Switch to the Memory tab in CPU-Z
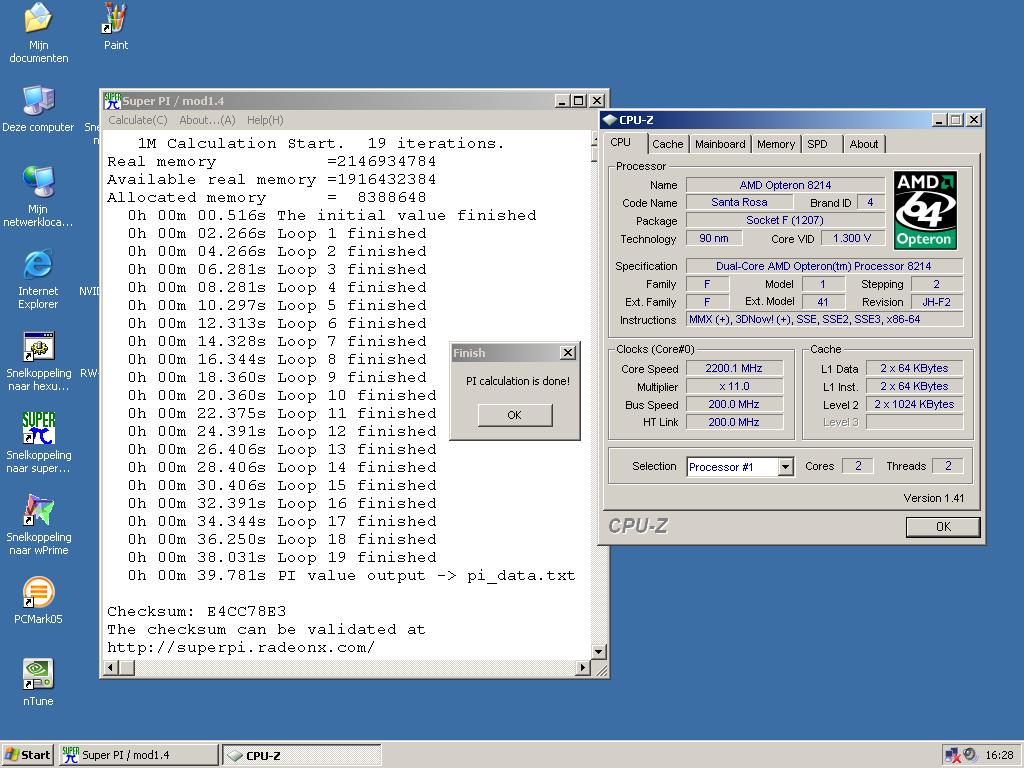 776,144
